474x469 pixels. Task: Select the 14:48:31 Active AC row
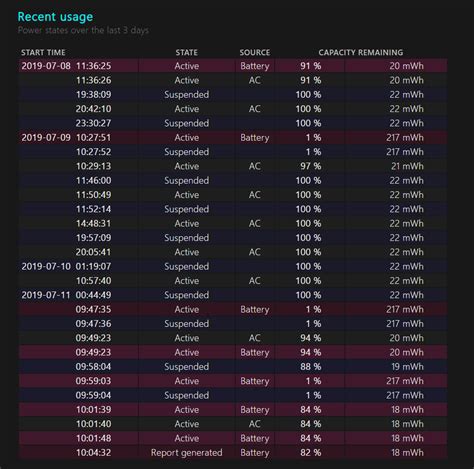tap(233, 223)
